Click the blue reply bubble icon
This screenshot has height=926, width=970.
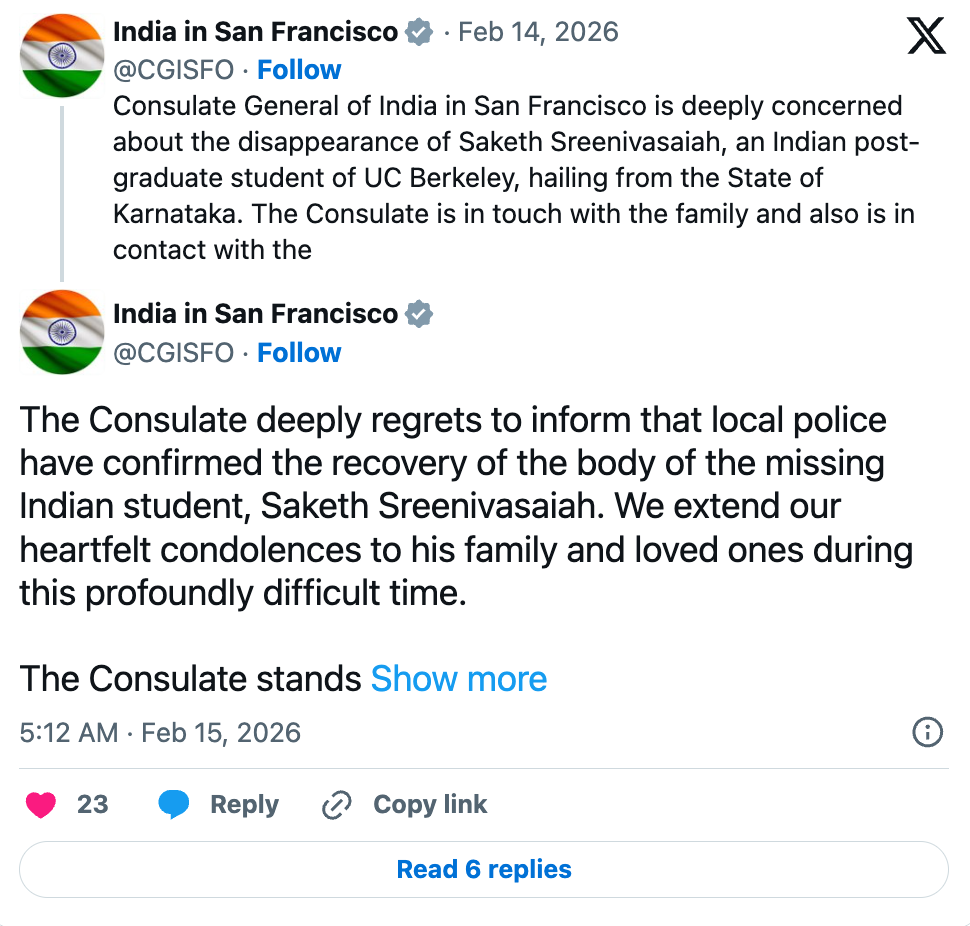click(174, 805)
